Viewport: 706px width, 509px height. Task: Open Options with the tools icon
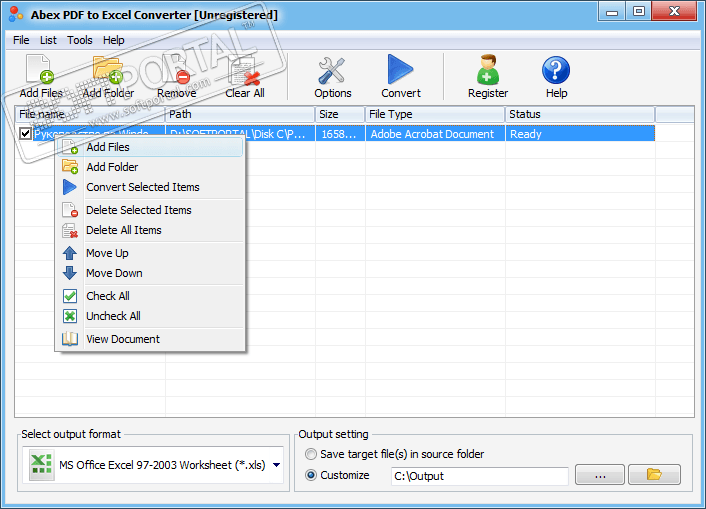(x=332, y=70)
